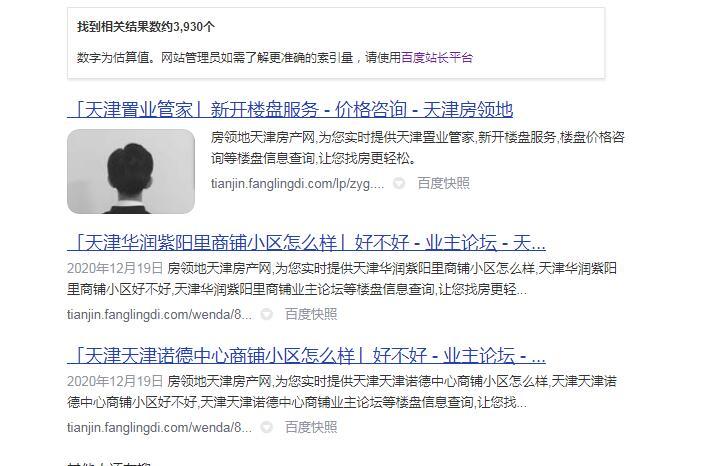
Task: Click the tianjin.fanglingdi.com/lp/zyg URL text
Action: [x=297, y=183]
